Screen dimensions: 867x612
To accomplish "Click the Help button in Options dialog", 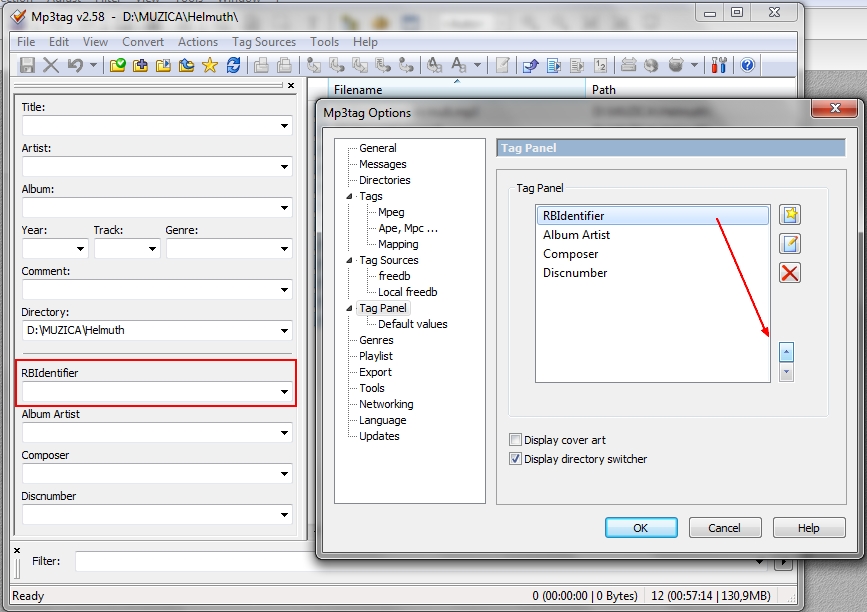I will click(x=809, y=528).
